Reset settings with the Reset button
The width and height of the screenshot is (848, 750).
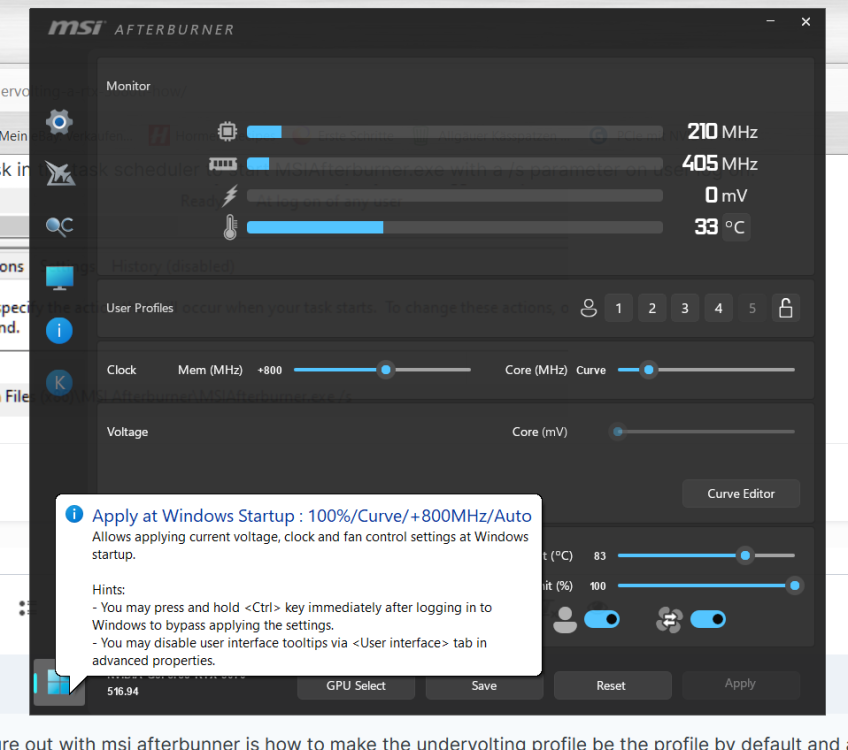click(x=611, y=686)
